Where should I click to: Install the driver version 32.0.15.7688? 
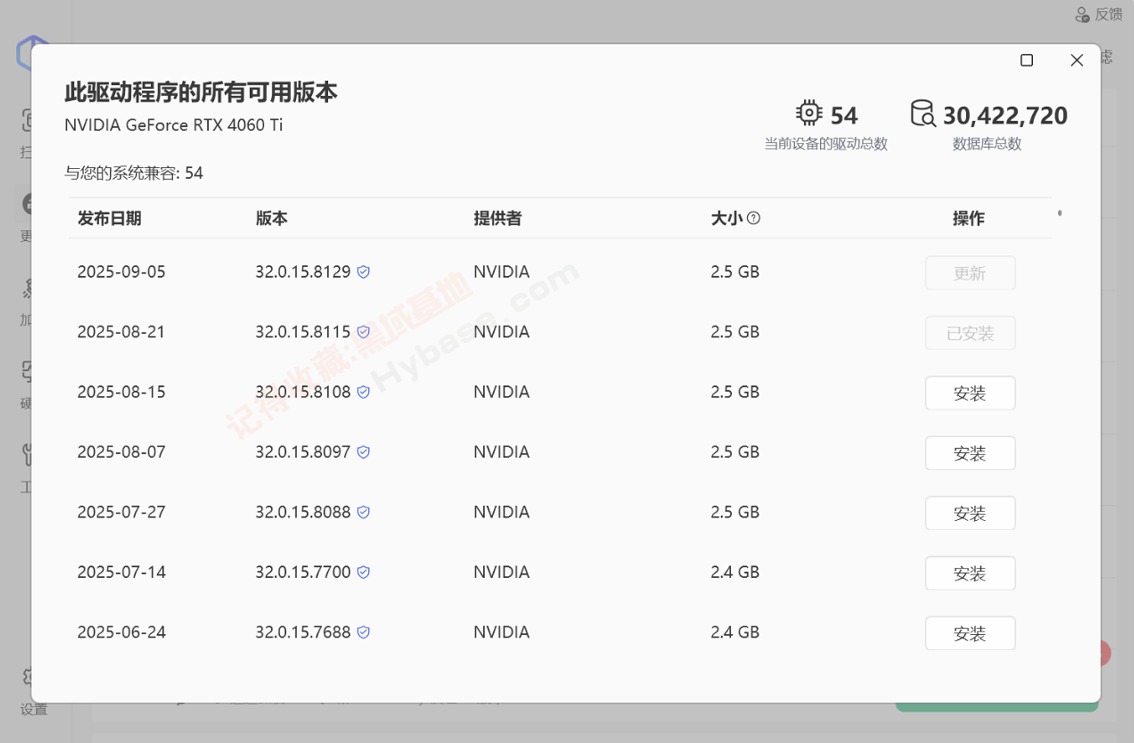pos(970,633)
